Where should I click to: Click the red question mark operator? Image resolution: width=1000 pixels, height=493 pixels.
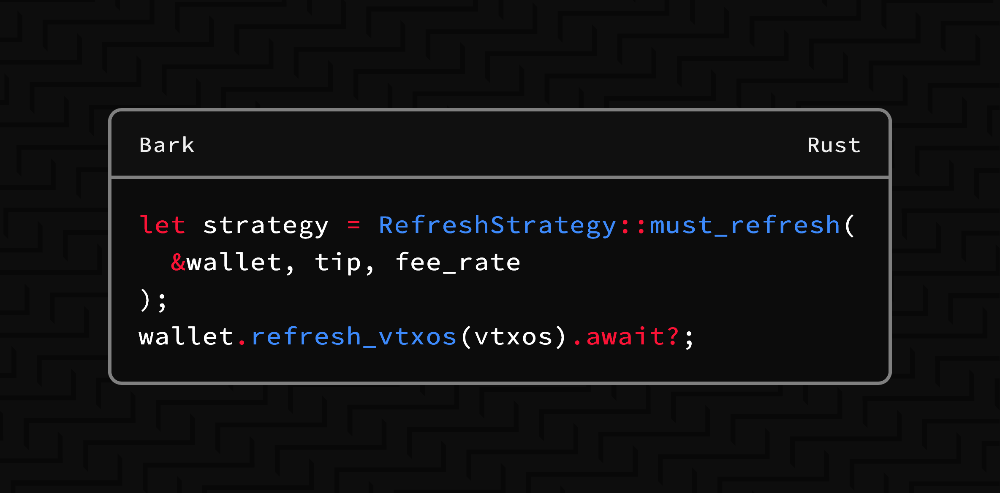click(x=675, y=337)
